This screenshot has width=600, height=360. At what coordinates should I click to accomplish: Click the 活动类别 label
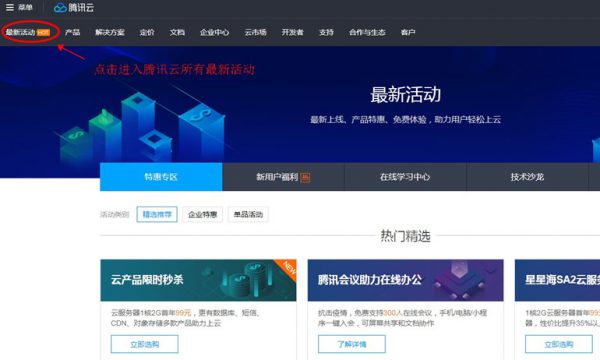(114, 214)
